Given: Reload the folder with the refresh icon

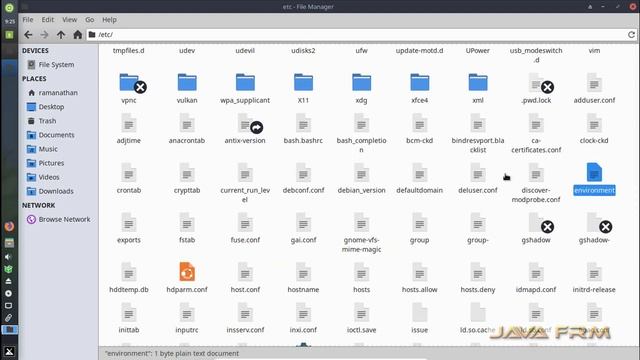Looking at the screenshot, I should pos(631,35).
